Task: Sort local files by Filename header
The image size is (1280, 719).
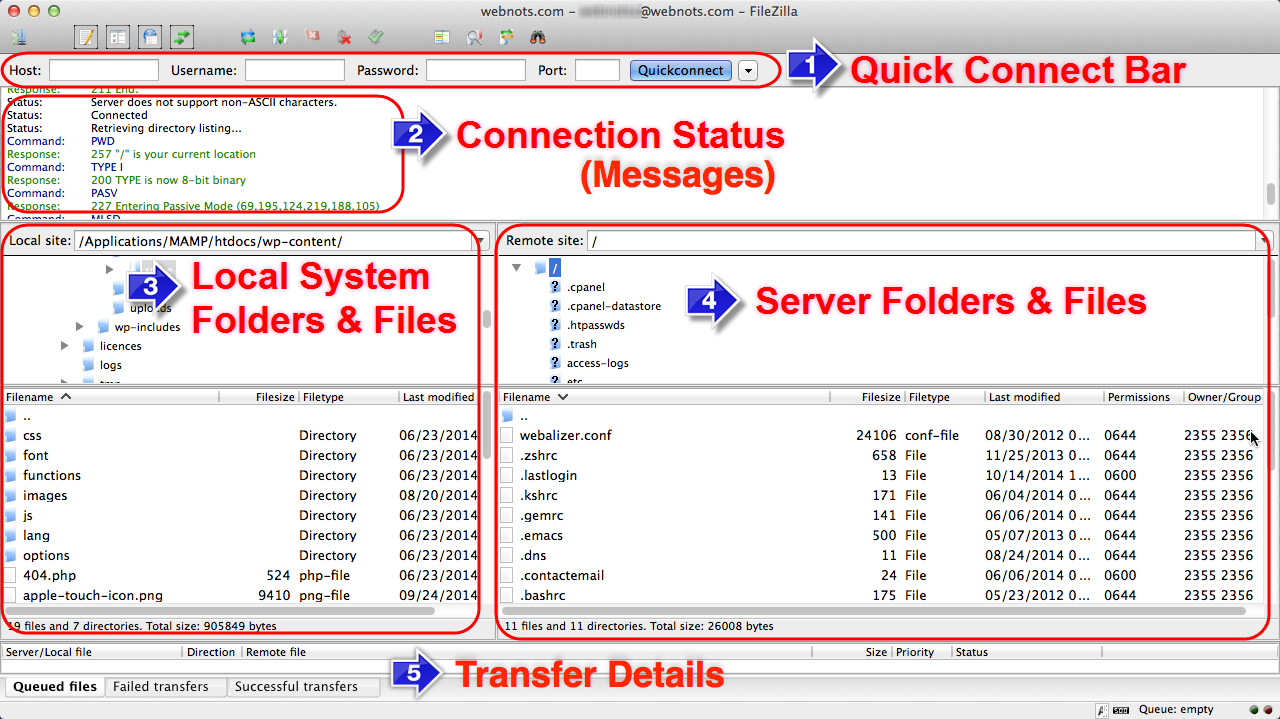Action: tap(110, 397)
